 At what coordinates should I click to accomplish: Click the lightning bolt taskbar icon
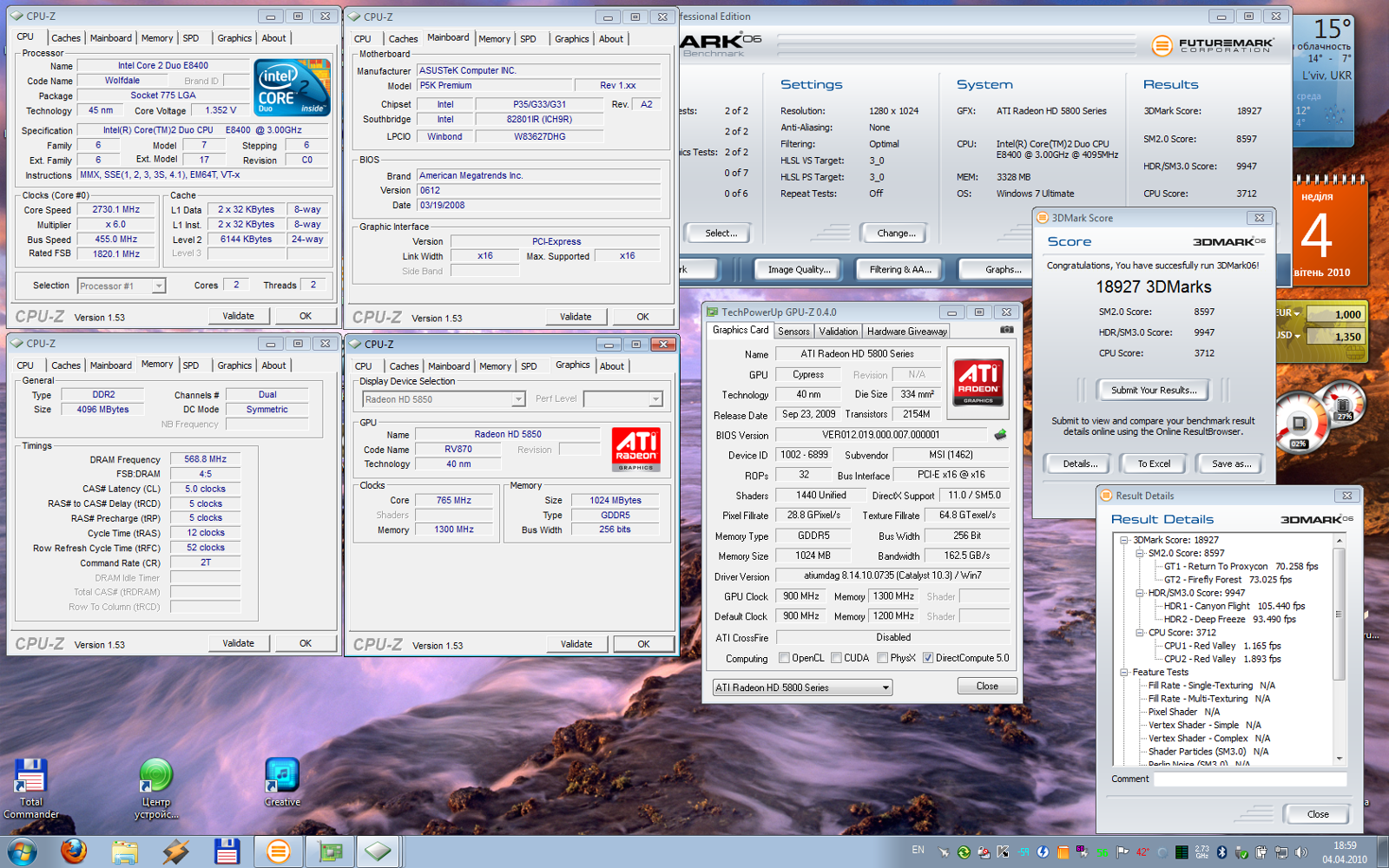click(x=176, y=852)
